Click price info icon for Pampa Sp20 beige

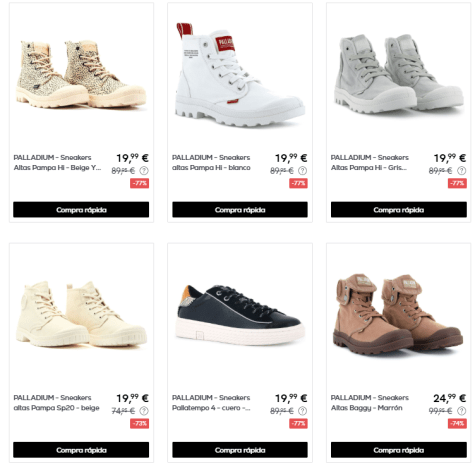[x=144, y=411]
